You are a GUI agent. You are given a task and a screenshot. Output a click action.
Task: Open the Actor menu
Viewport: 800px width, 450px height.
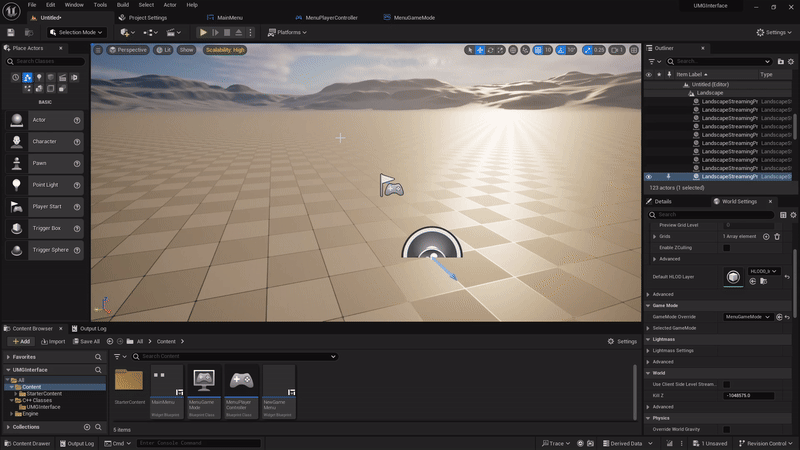tap(170, 5)
